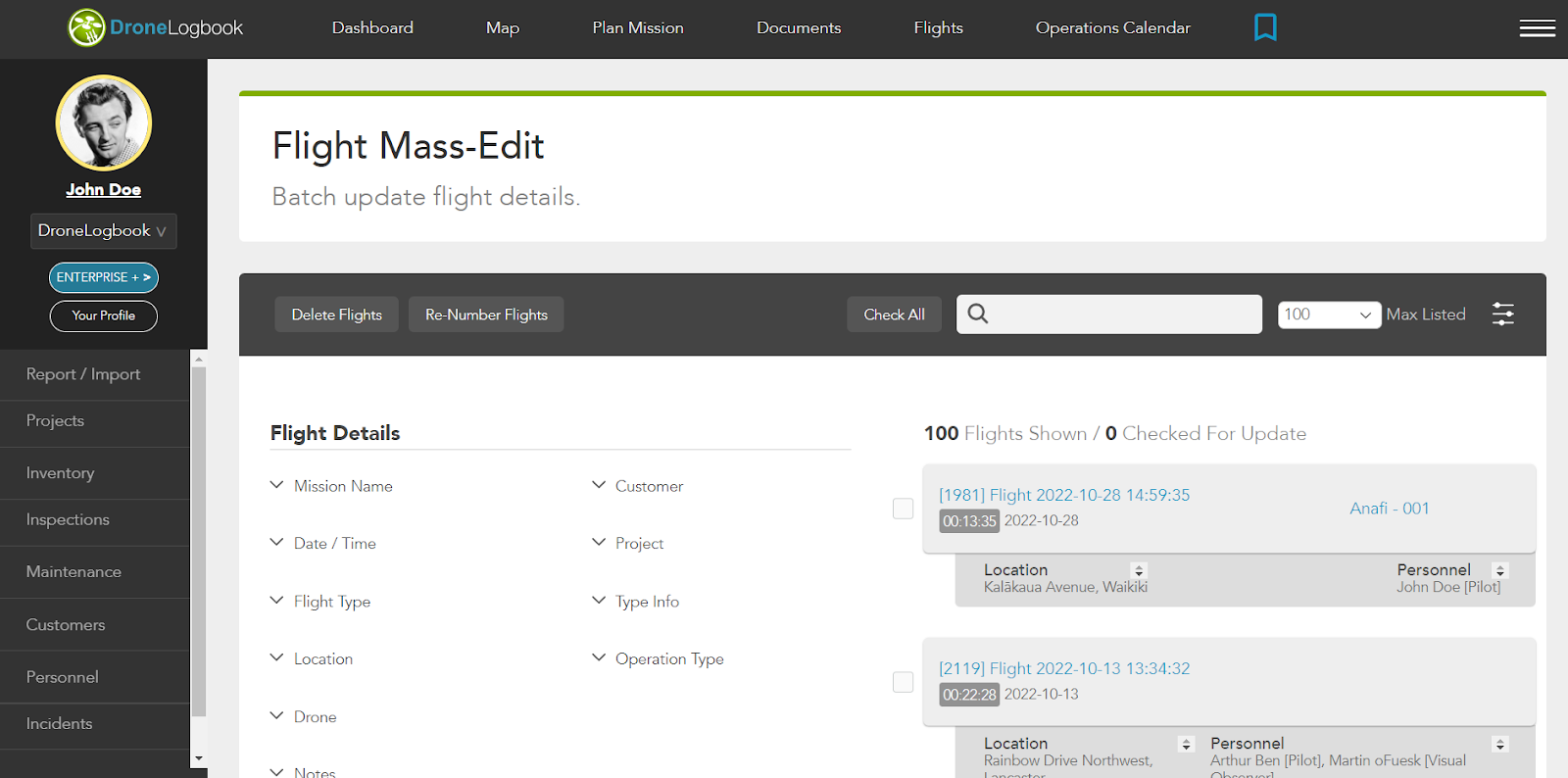Click Kalākaua Avenue, Waikiki location text
1568x778 pixels.
[x=1065, y=587]
